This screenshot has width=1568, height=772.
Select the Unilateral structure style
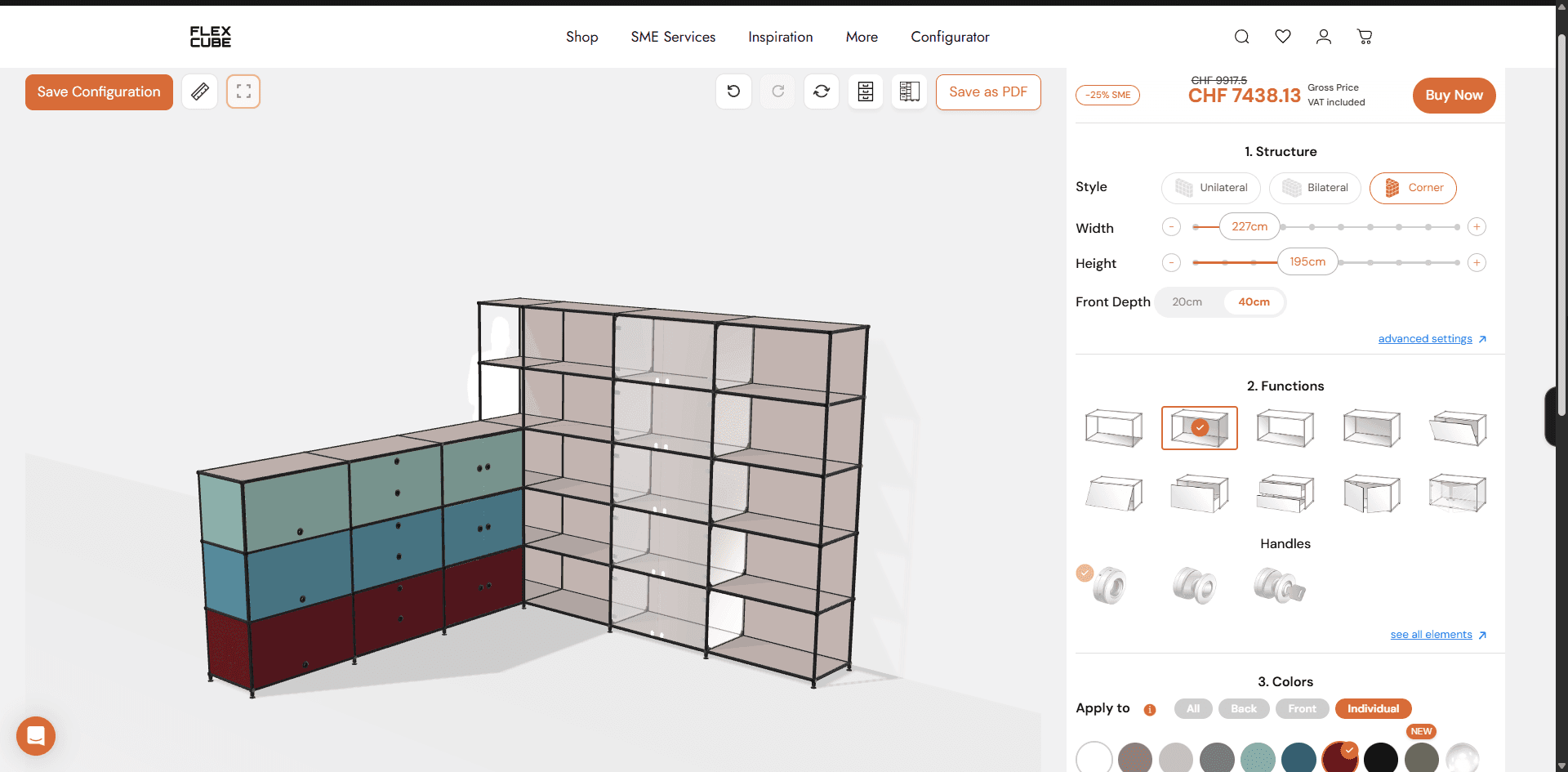(x=1211, y=188)
